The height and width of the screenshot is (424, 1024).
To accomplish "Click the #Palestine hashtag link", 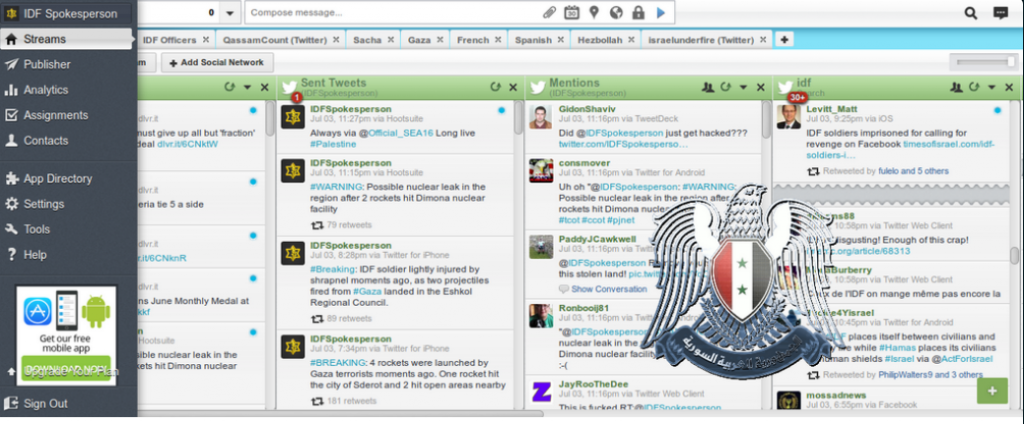I will [333, 144].
